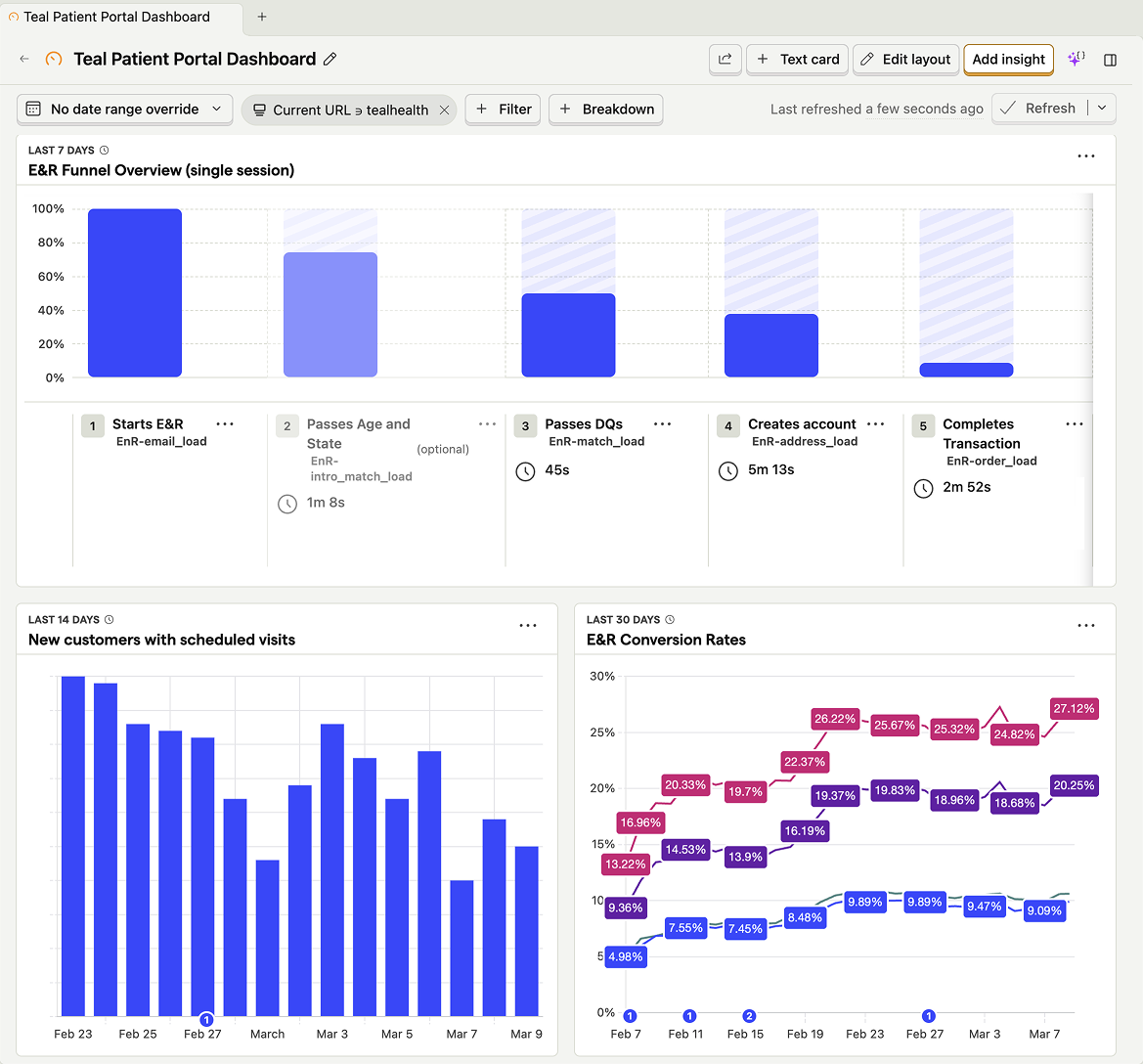Expand the Refresh options chevron
This screenshot has height=1064, width=1143.
1102,108
